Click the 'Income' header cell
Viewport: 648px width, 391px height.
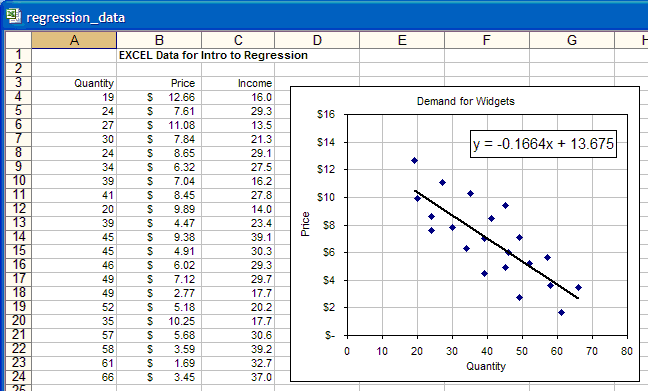(x=238, y=83)
